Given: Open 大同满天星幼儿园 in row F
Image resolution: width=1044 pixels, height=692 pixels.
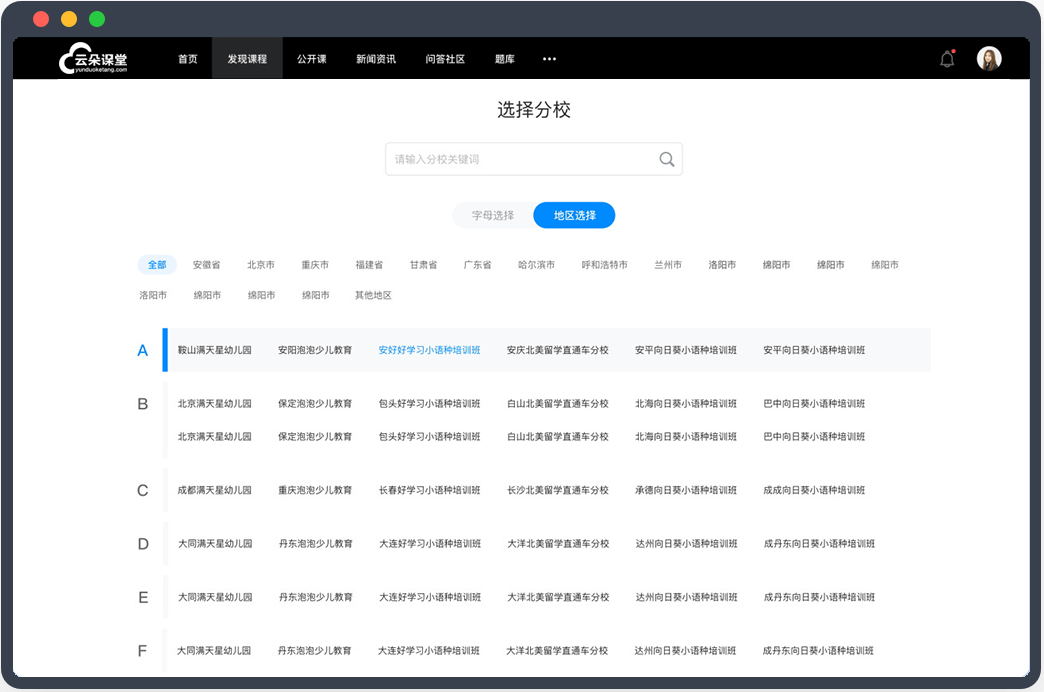Looking at the screenshot, I should tap(214, 651).
